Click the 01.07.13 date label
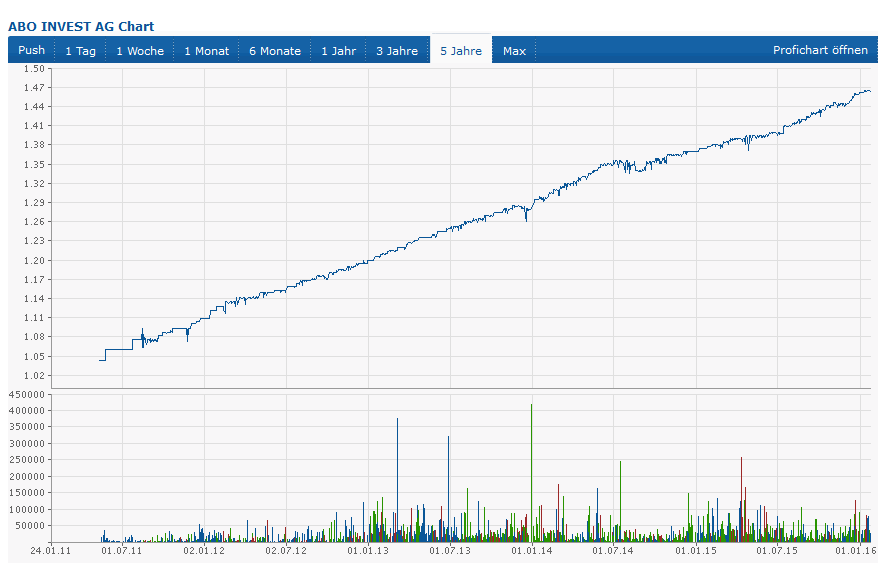The height and width of the screenshot is (571, 893). 450,551
